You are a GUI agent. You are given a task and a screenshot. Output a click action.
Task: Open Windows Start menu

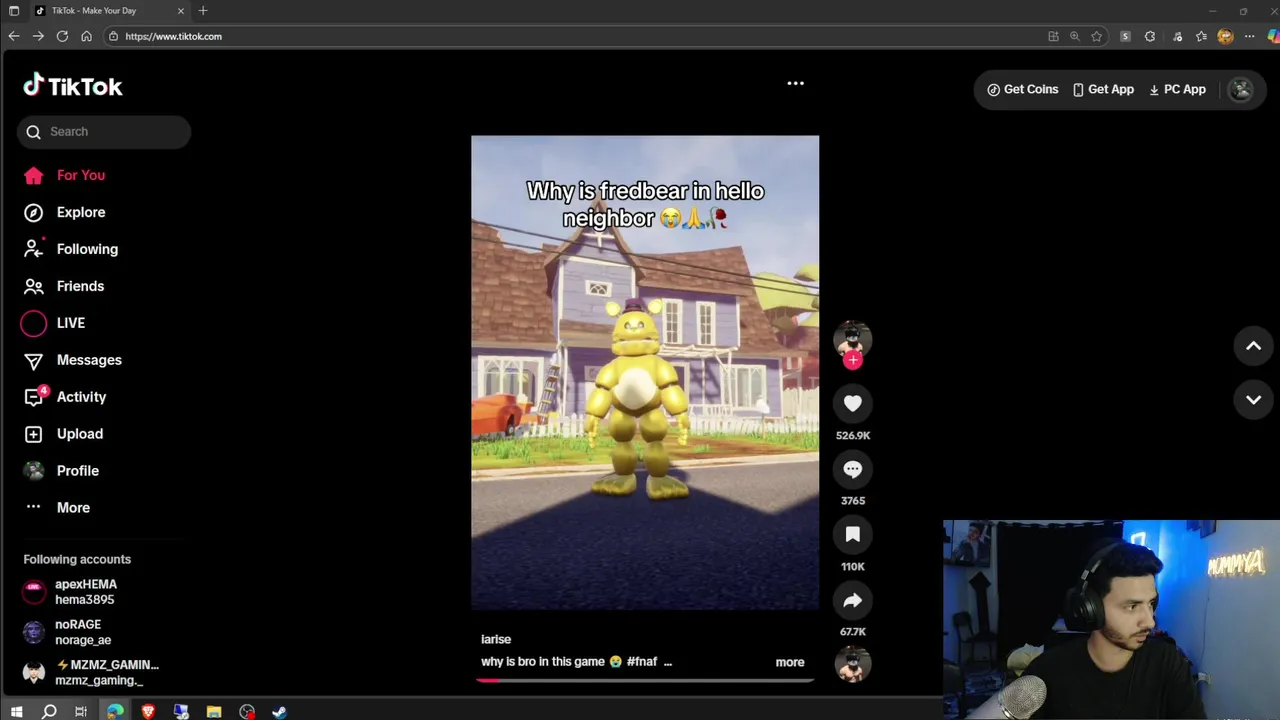click(x=16, y=712)
